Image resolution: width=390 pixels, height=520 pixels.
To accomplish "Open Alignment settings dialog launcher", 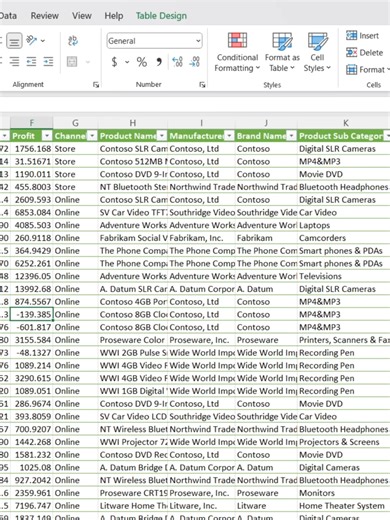I will [x=96, y=85].
